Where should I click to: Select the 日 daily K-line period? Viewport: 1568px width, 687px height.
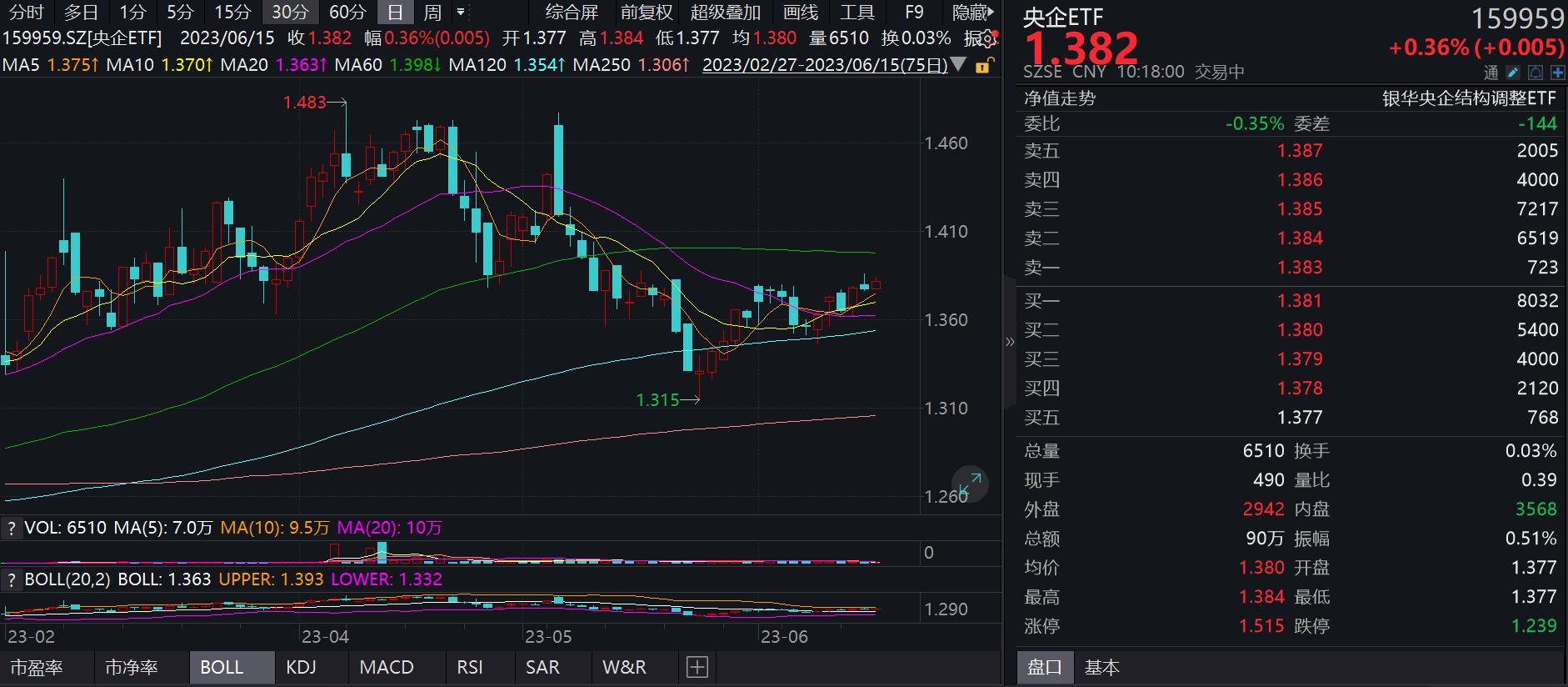[395, 13]
